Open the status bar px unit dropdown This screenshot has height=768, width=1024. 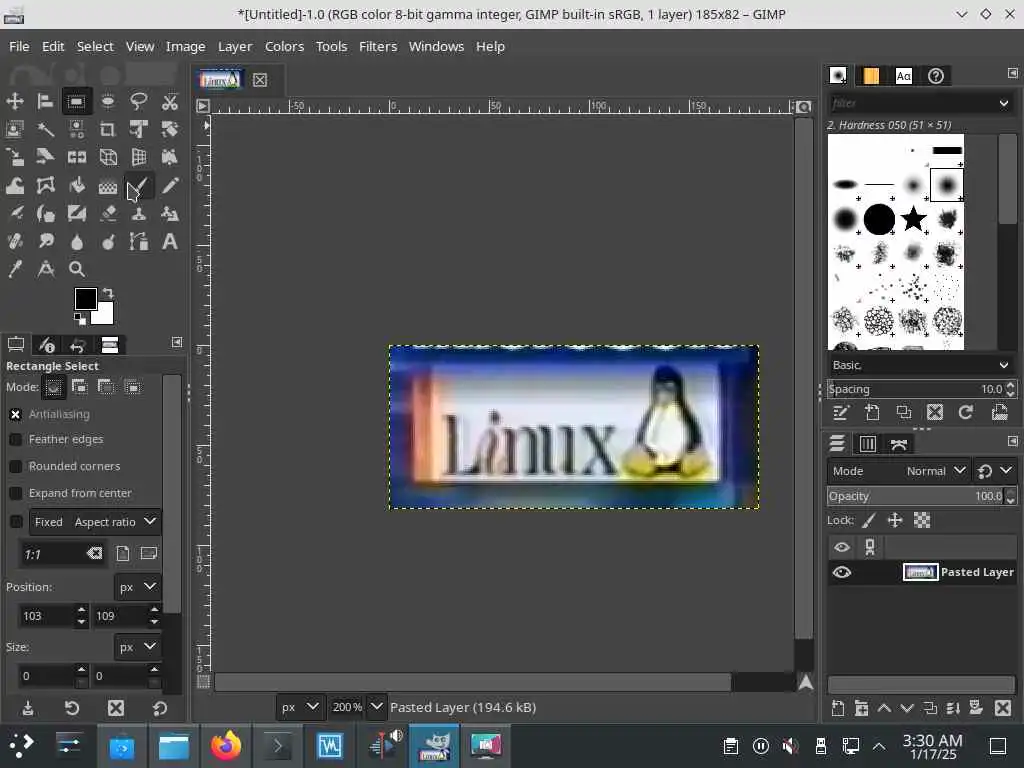click(299, 707)
